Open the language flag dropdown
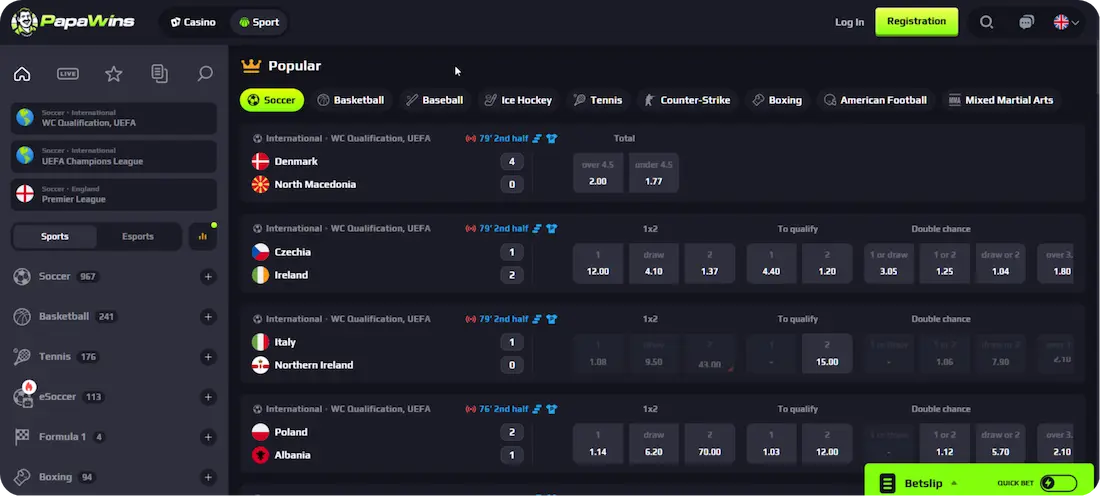 click(x=1066, y=22)
